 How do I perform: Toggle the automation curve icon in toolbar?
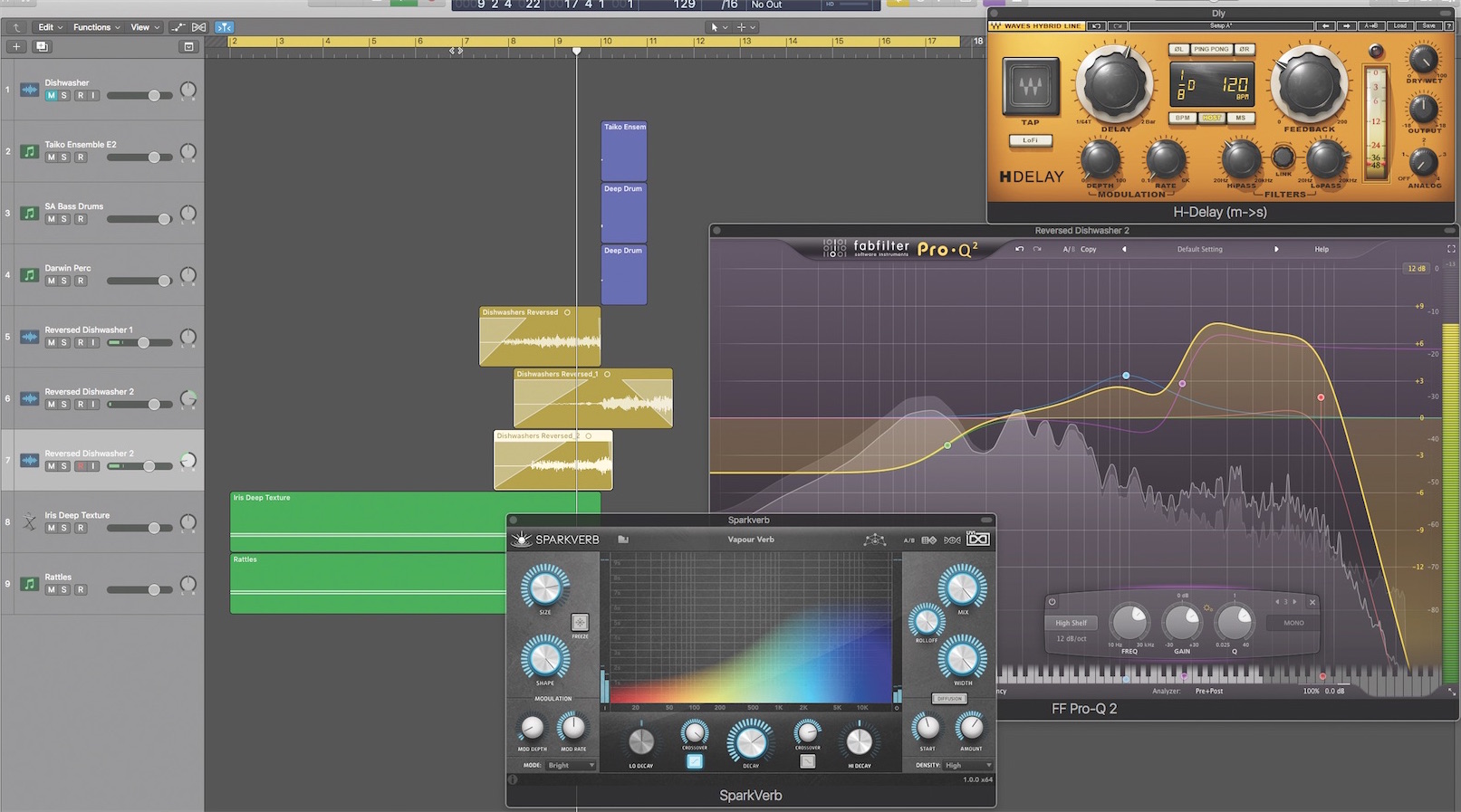tap(178, 27)
